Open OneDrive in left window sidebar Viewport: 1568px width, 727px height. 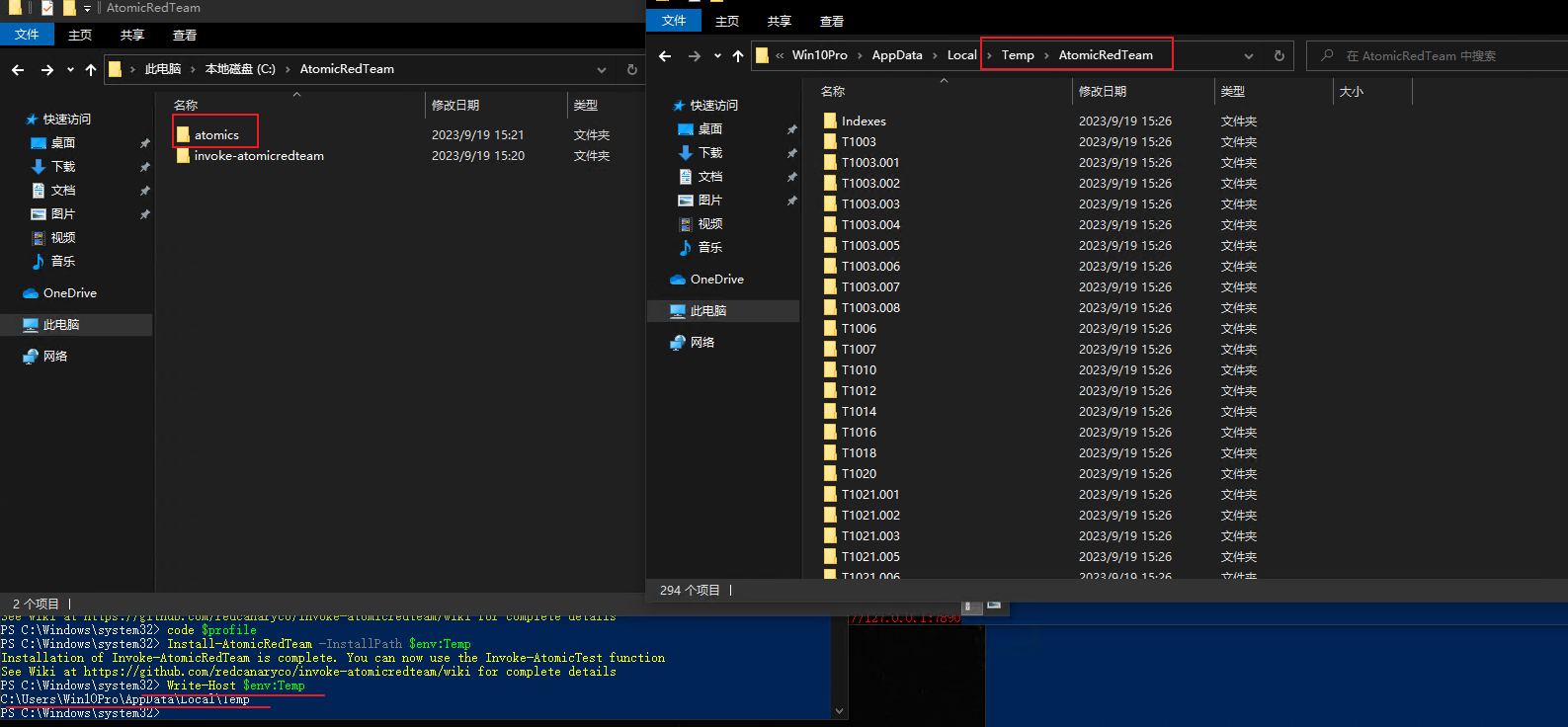(x=70, y=293)
